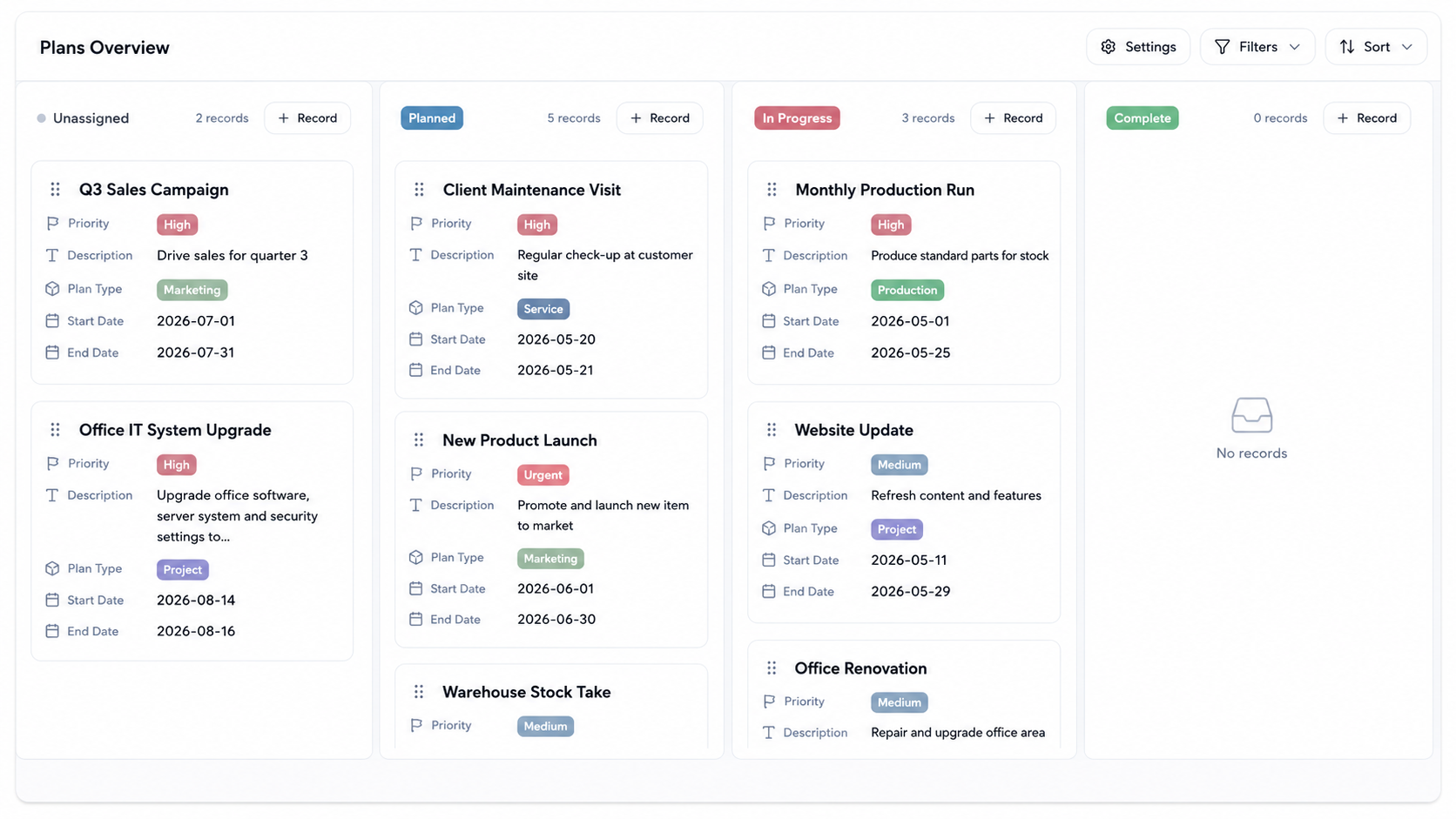Image resolution: width=1456 pixels, height=819 pixels.
Task: Click the Description text icon in Monthly Production Run
Action: [769, 256]
